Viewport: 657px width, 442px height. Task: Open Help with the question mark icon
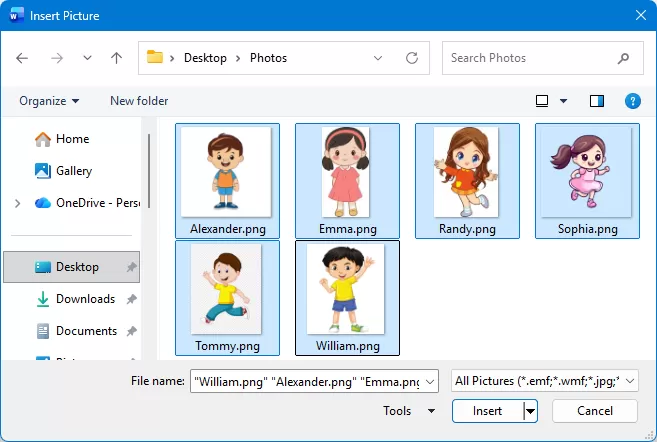tap(633, 101)
